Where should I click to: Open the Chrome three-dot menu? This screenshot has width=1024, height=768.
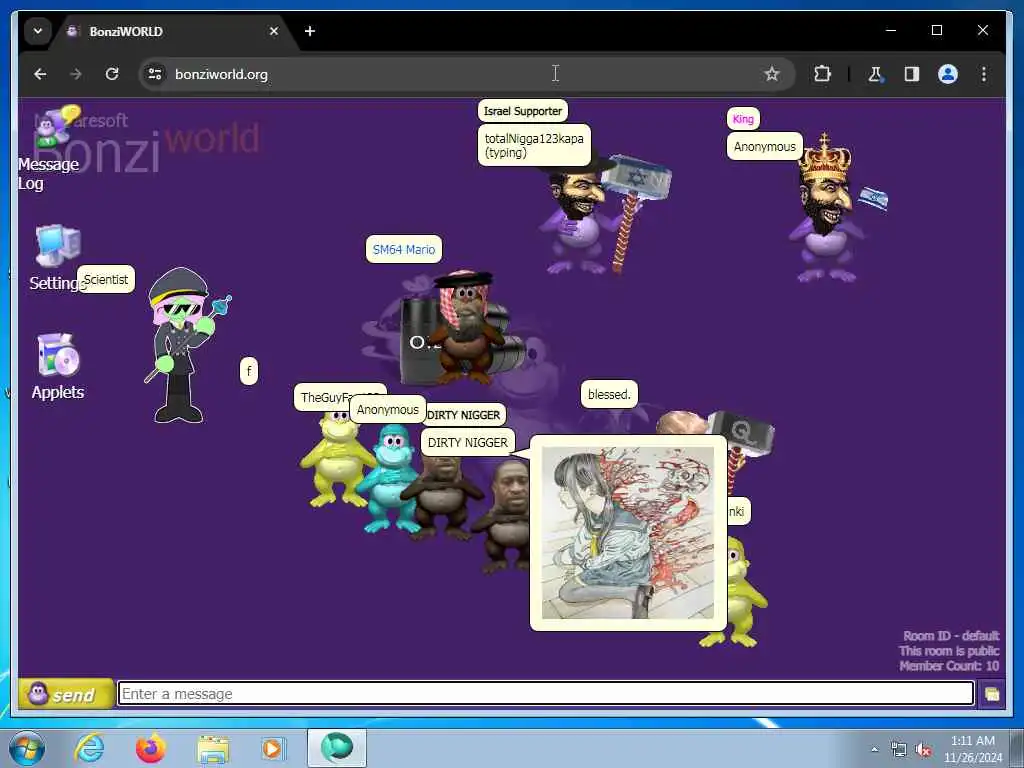[984, 74]
